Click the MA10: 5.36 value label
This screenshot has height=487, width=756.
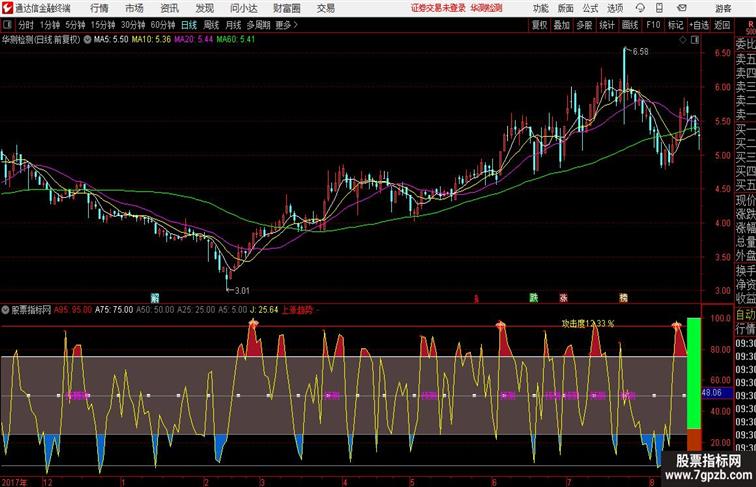click(151, 40)
